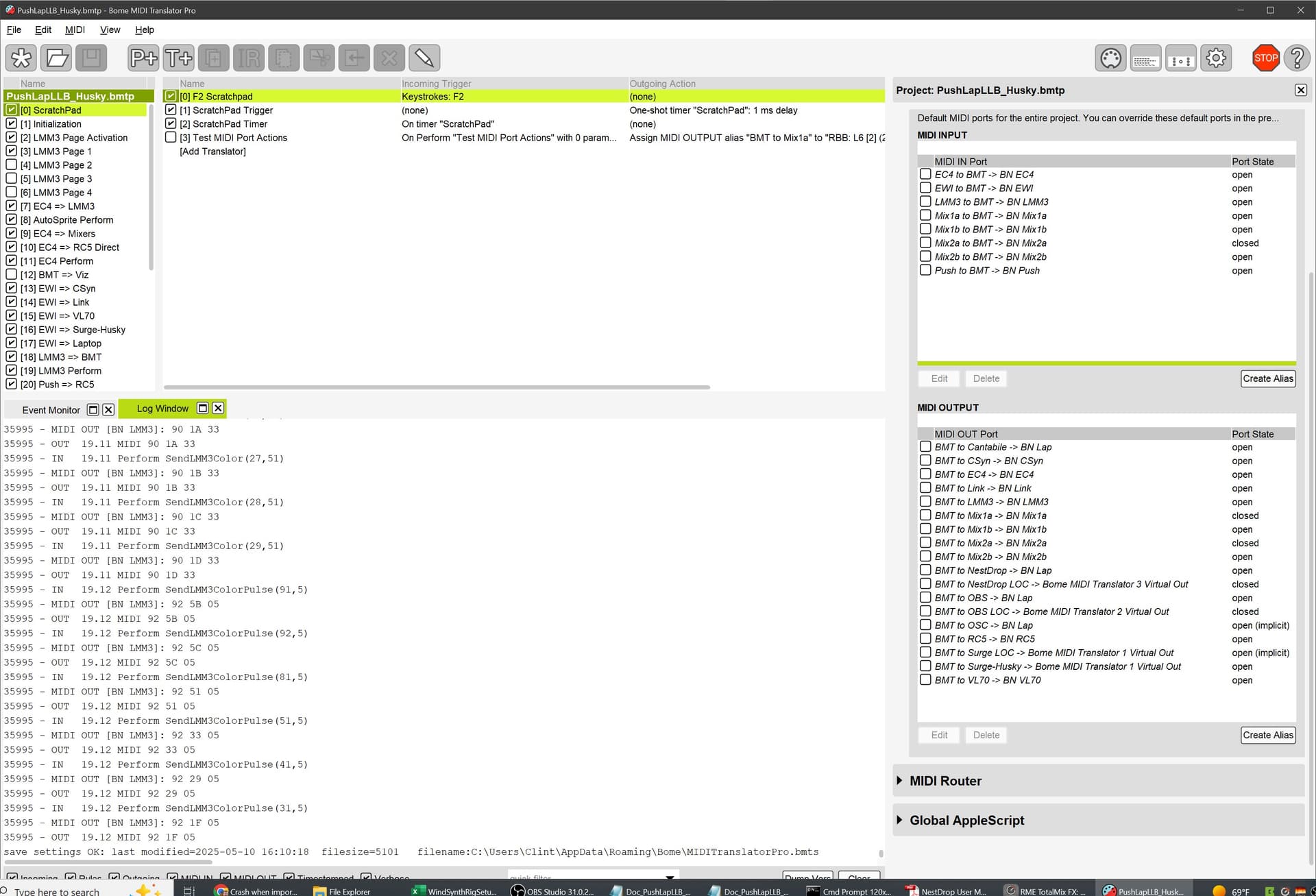Screen dimensions: 1316x896
Task: Open Settings with the gear icon
Action: (x=1216, y=58)
